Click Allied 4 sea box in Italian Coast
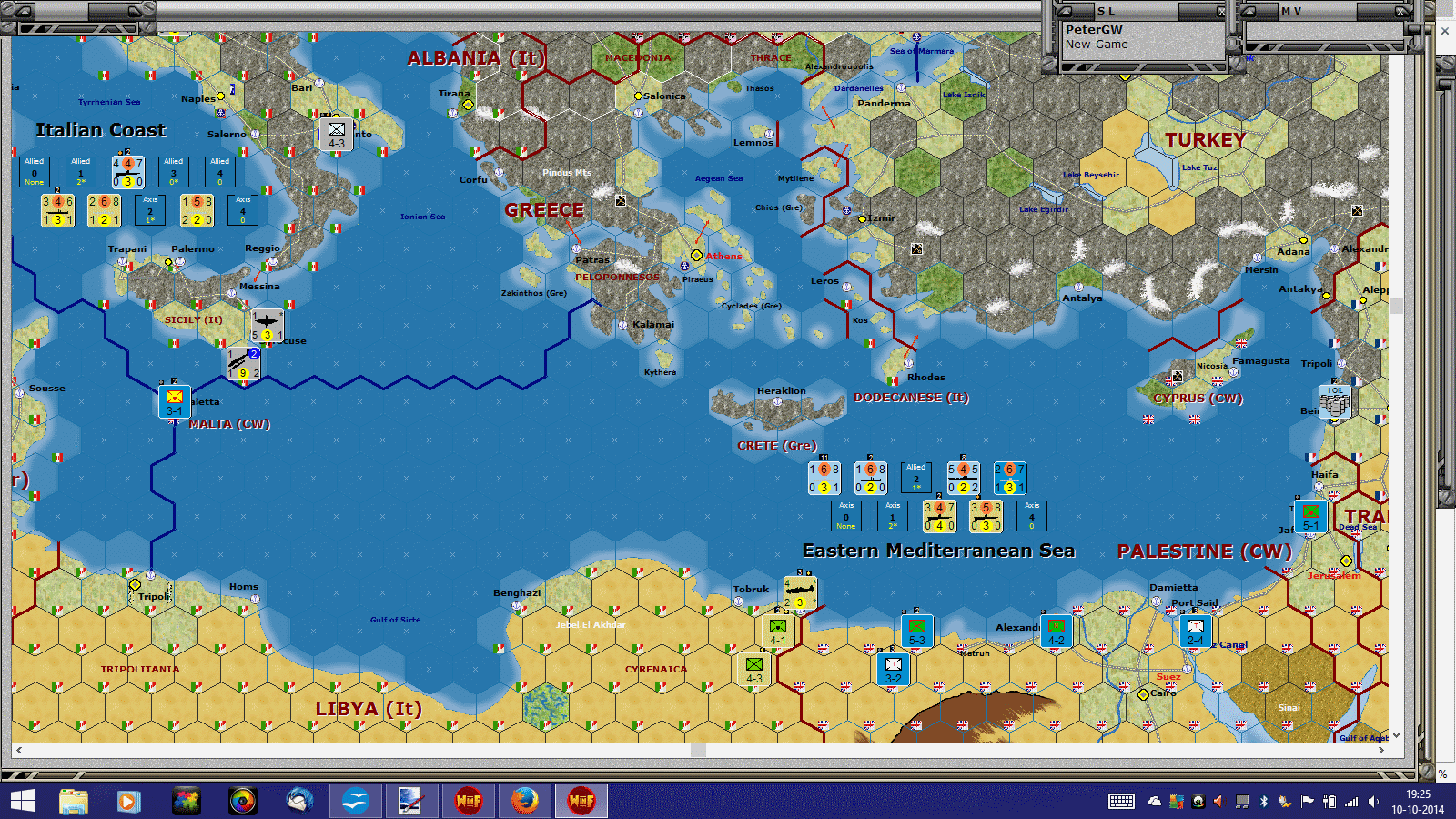The height and width of the screenshot is (819, 1456). (x=220, y=172)
